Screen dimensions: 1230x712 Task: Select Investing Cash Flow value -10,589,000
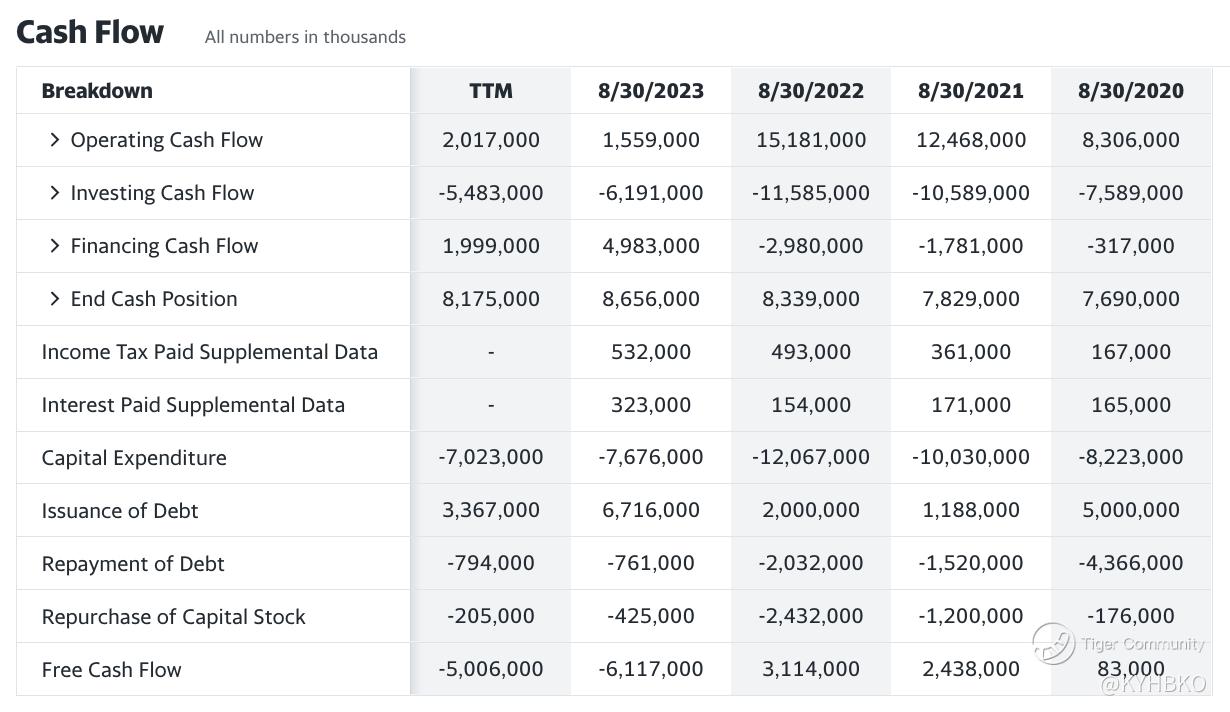click(971, 193)
